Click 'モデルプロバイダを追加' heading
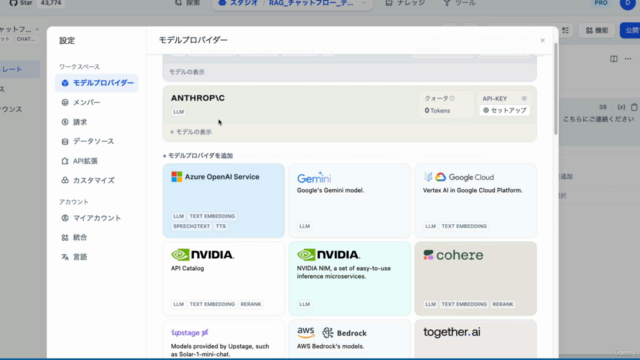Screen dimensions: 640x360 coord(198,156)
